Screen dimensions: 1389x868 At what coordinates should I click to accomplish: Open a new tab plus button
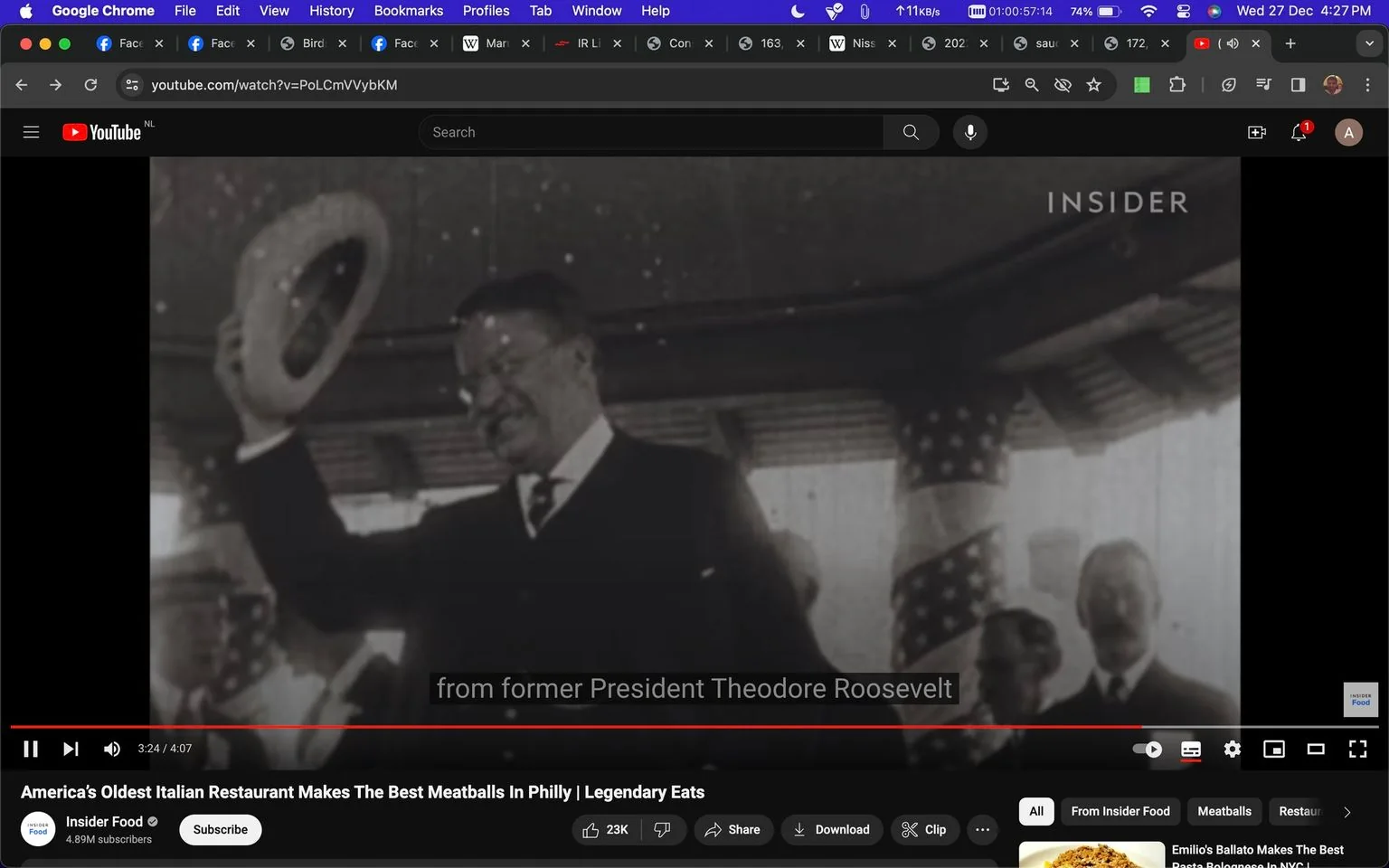pyautogui.click(x=1290, y=43)
